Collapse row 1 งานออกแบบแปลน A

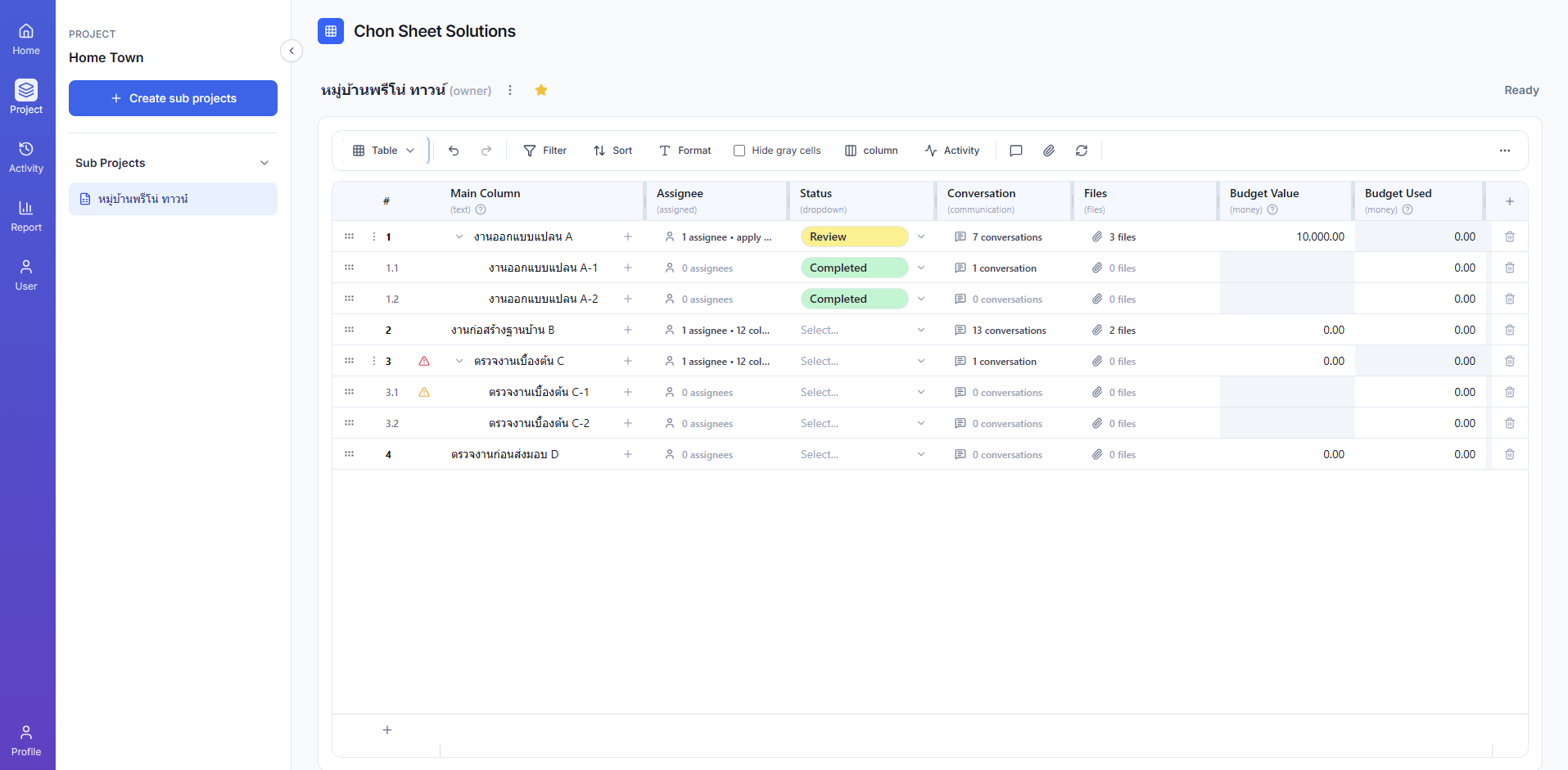point(459,236)
